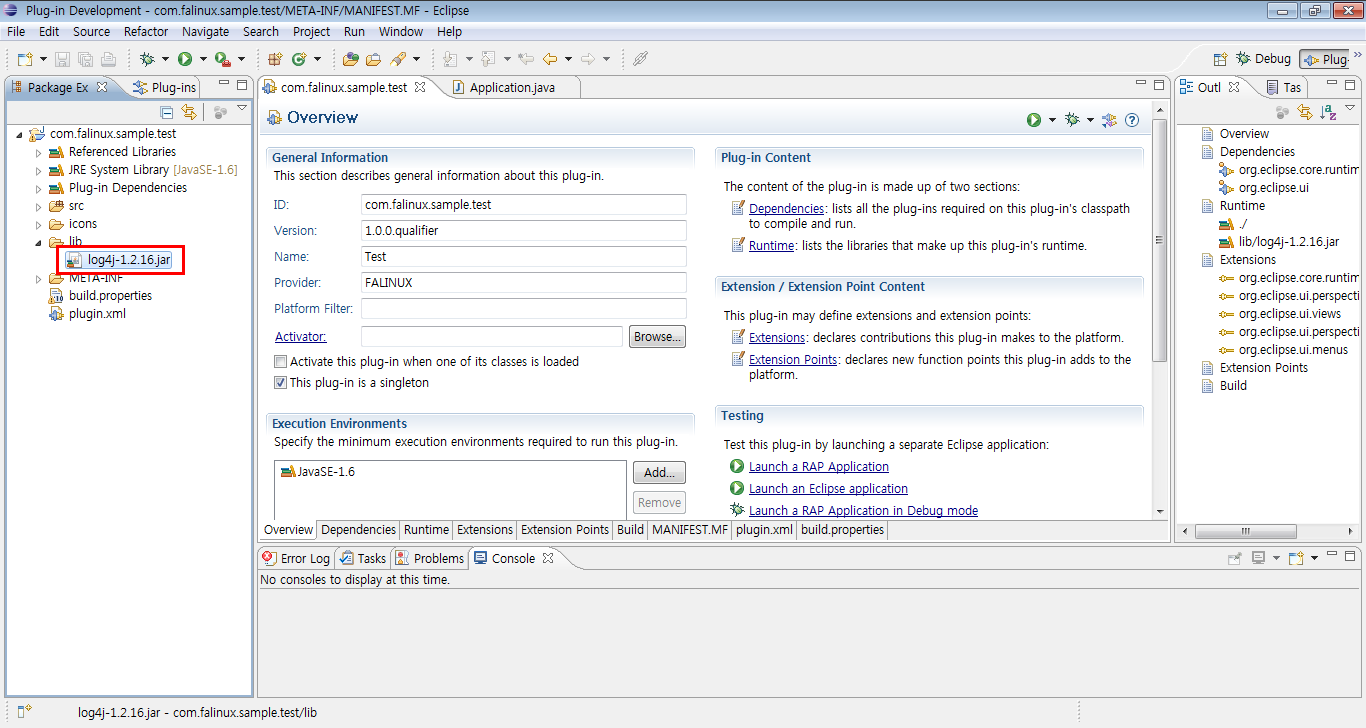Screen dimensions: 1366x728
Task: Check 'Activate this plug-in when one of its classes is loaded'
Action: click(x=281, y=361)
